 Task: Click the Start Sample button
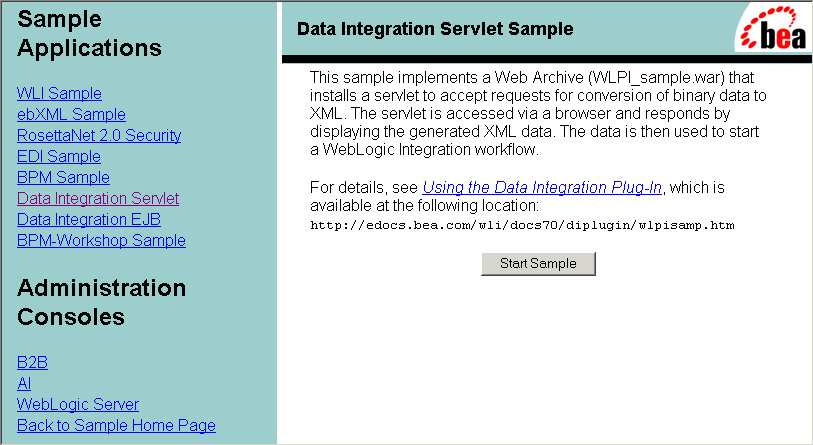click(538, 263)
